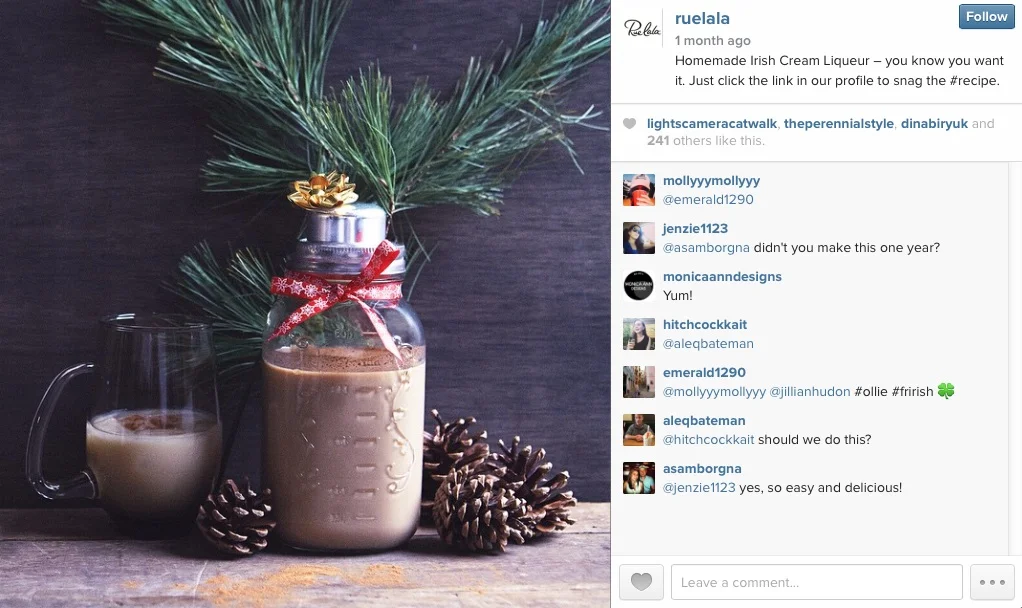
Task: Click asamborgna's avatar thumbnail
Action: tap(639, 478)
